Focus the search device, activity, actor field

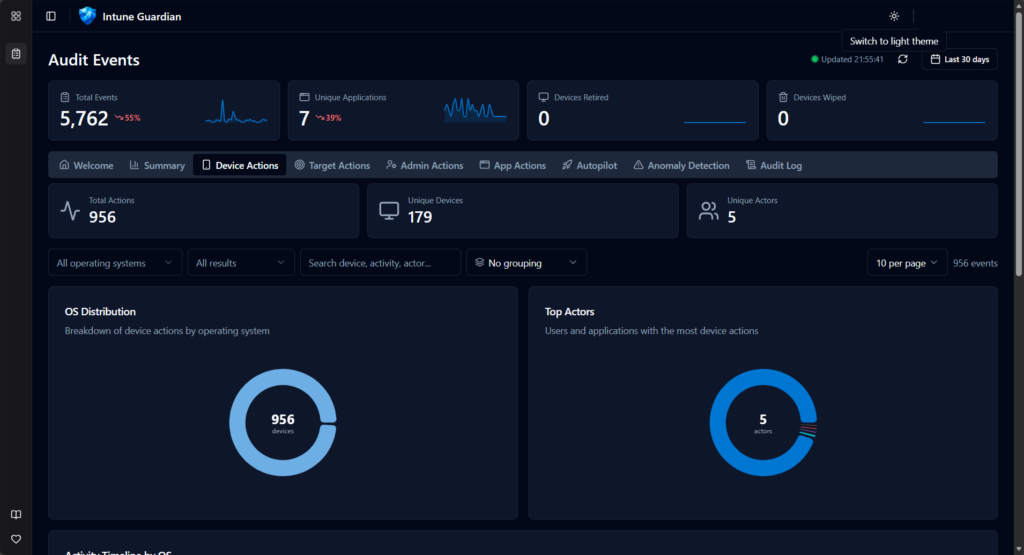tap(380, 263)
